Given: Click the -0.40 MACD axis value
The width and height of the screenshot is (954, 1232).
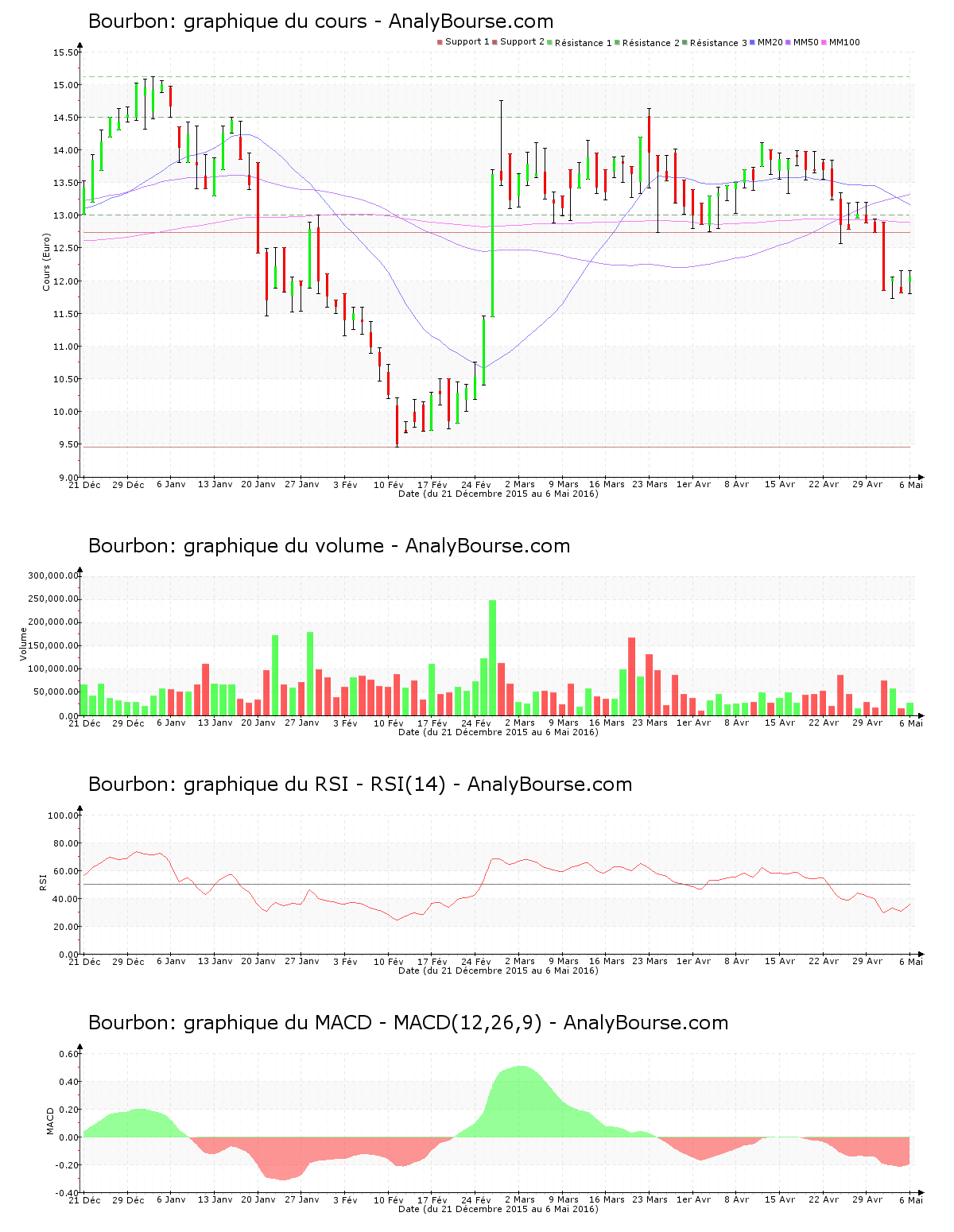Looking at the screenshot, I should pos(68,1193).
